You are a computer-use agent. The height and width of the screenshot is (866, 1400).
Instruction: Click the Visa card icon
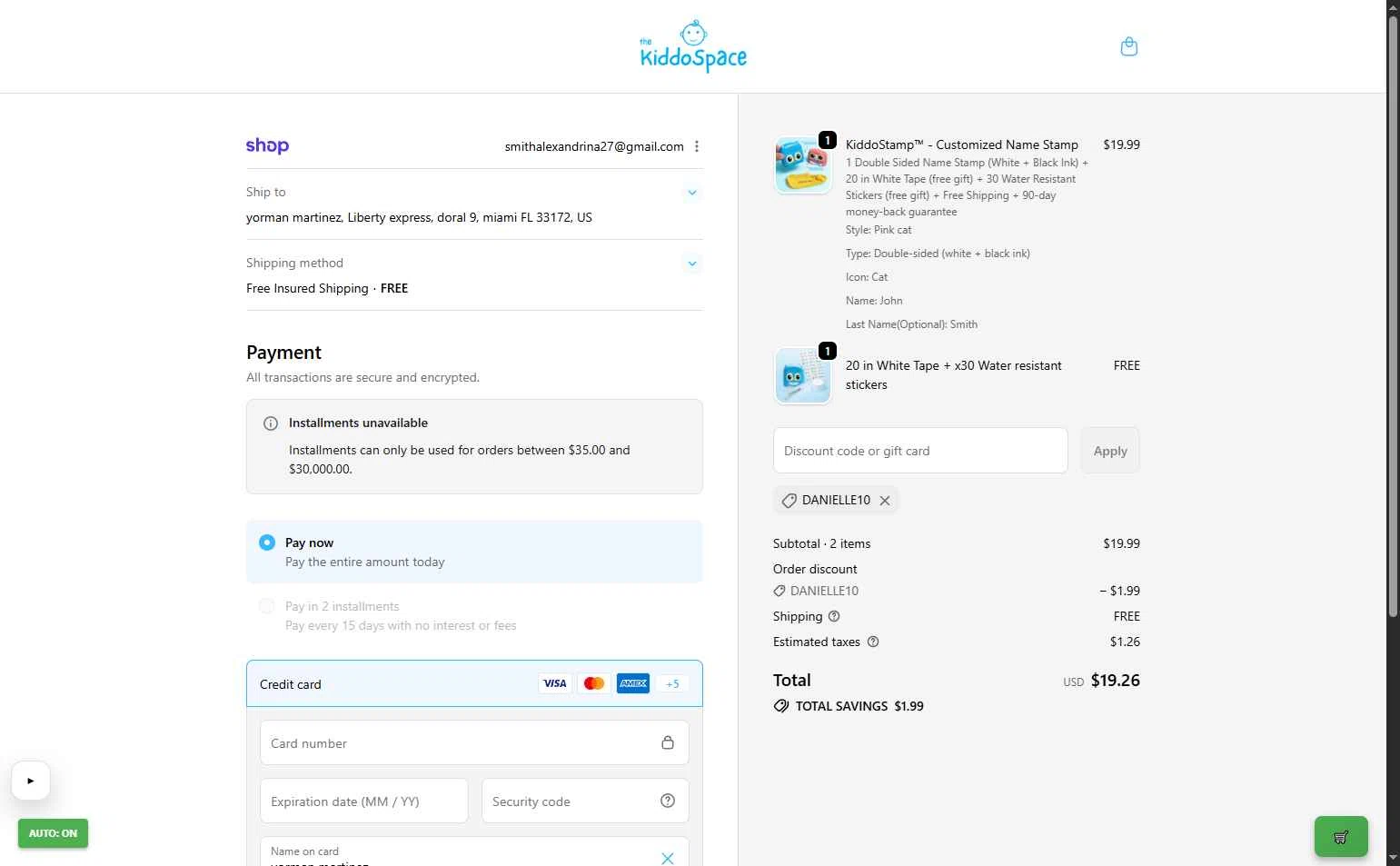(555, 683)
